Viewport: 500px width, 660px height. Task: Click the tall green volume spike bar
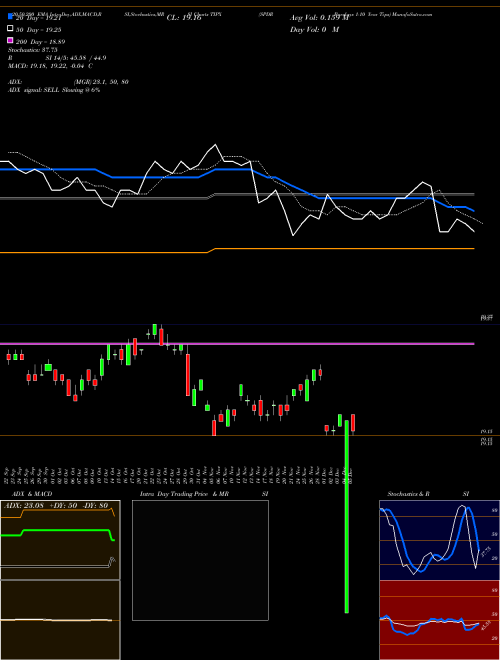click(x=346, y=516)
